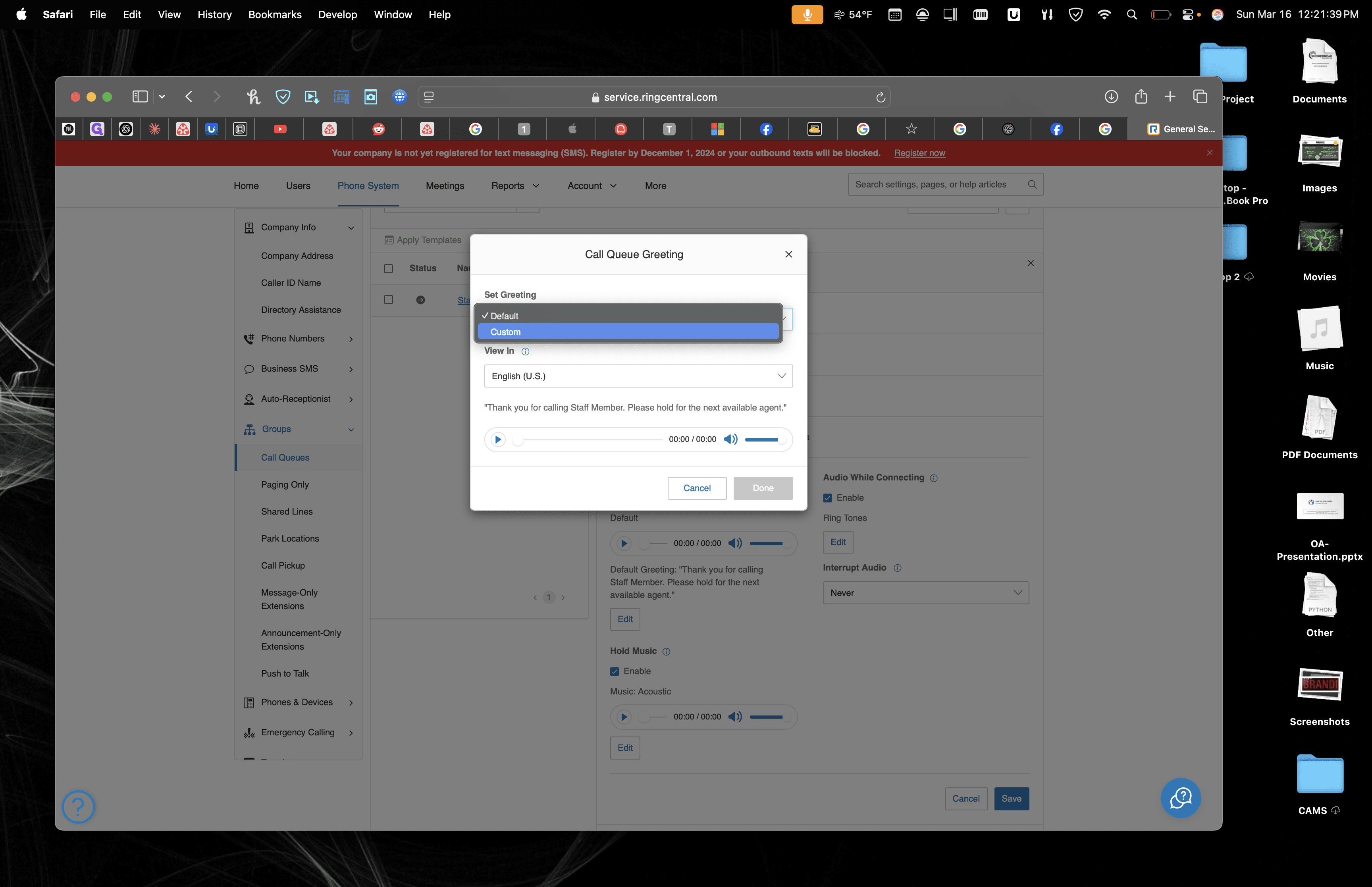
Task: Switch to the Meetings tab
Action: [x=445, y=185]
